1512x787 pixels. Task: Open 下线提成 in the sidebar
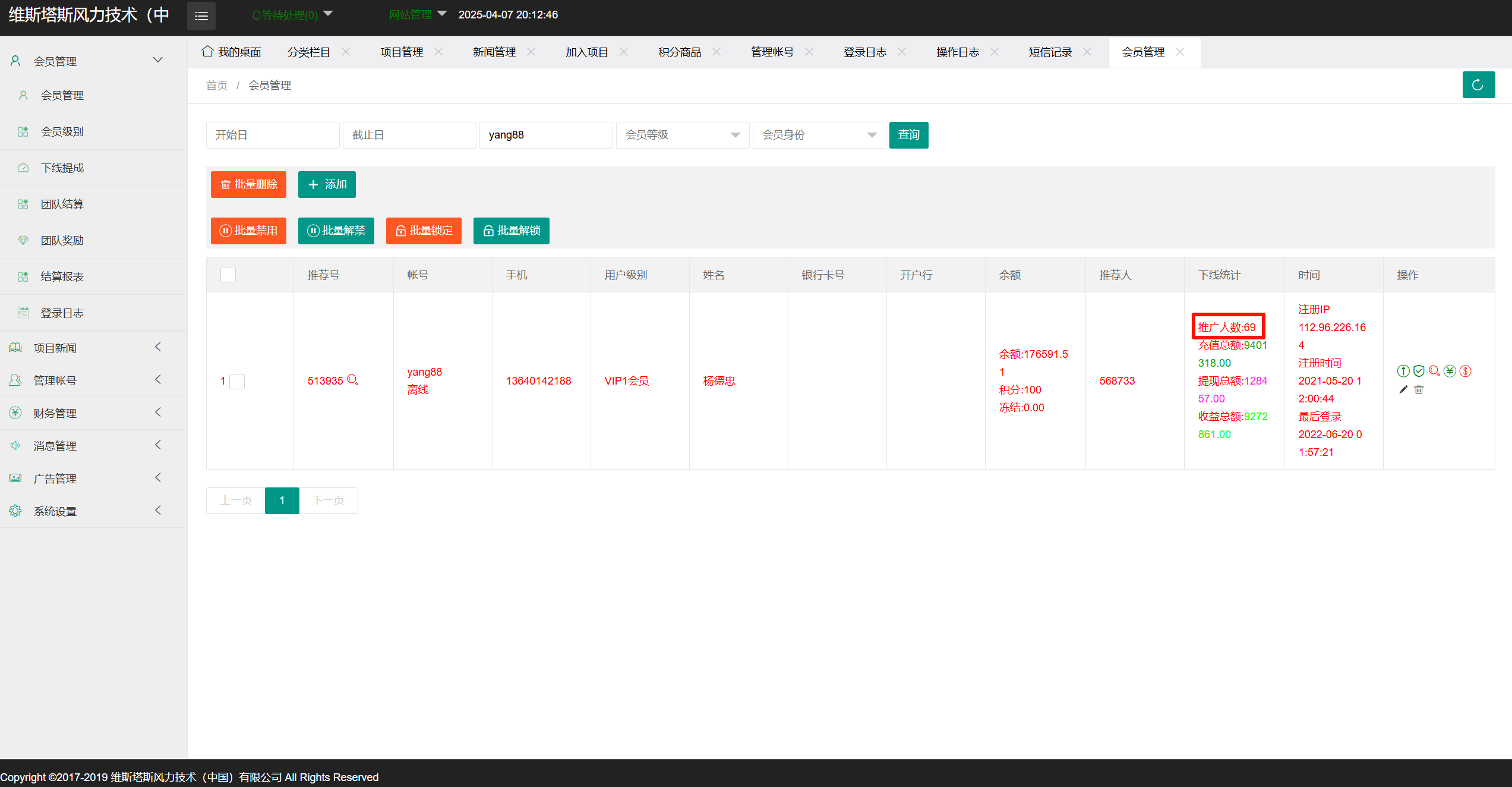(94, 168)
